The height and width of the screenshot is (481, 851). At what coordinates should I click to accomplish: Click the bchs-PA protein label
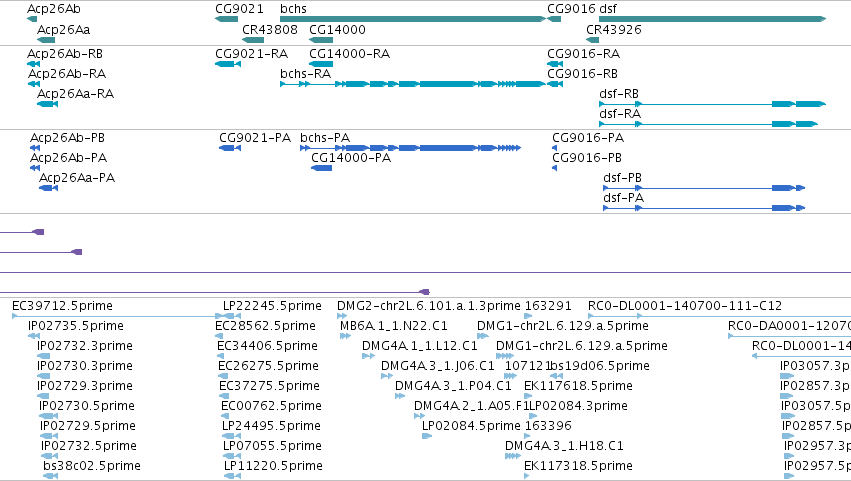pos(325,138)
